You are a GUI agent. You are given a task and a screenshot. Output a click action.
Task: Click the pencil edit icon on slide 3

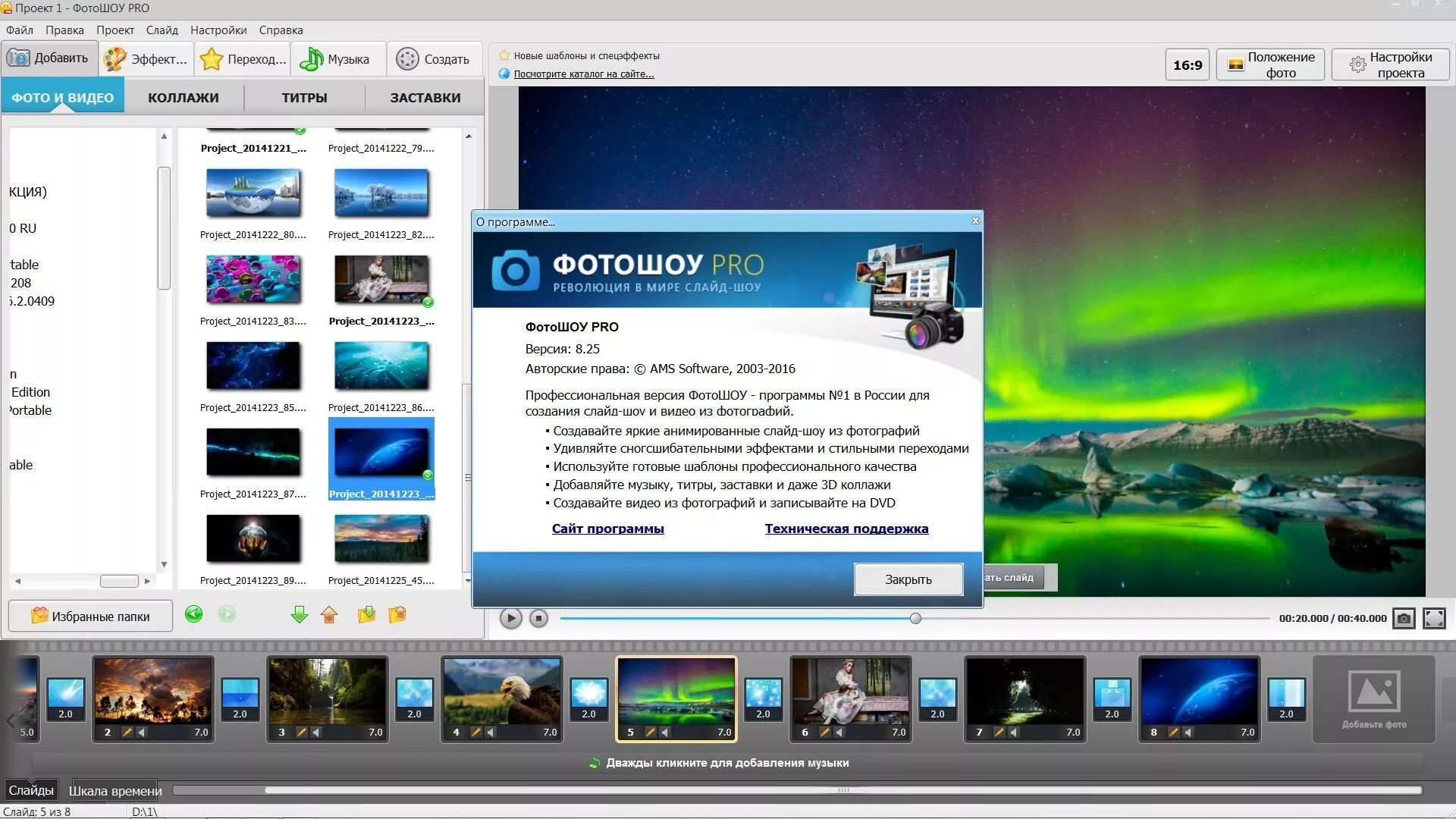tap(301, 733)
